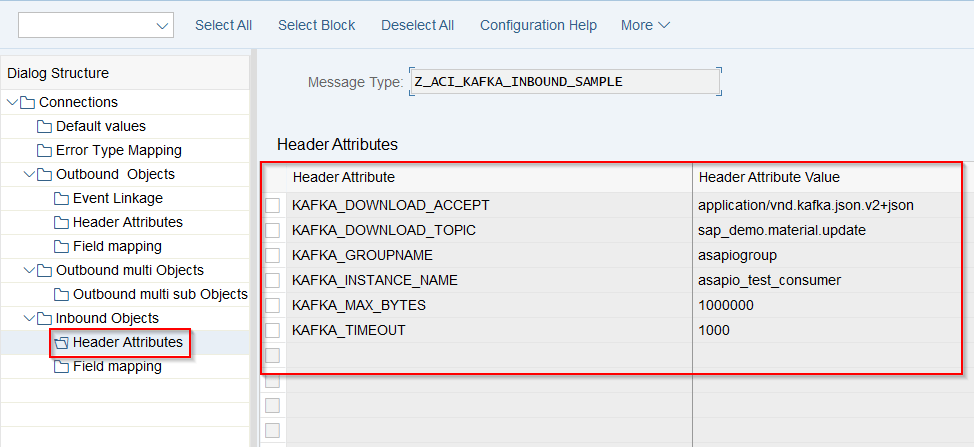Collapse the Inbound Objects chevron
This screenshot has width=974, height=447.
coord(29,318)
